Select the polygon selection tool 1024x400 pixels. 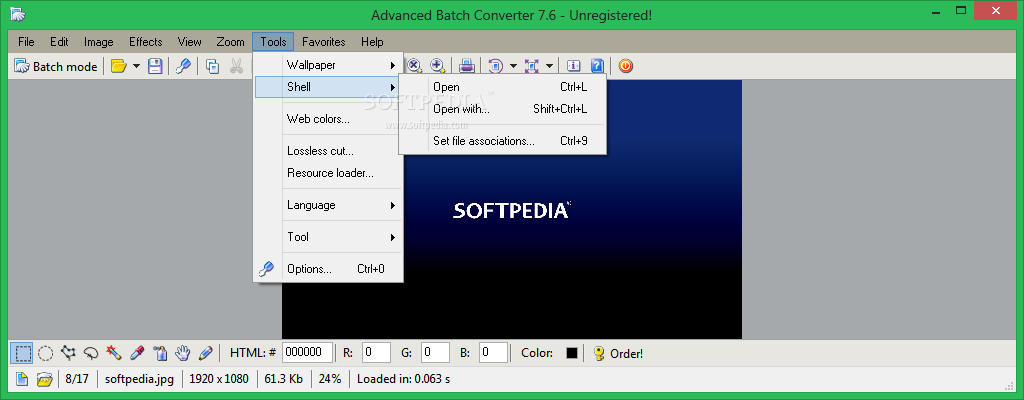click(x=68, y=354)
